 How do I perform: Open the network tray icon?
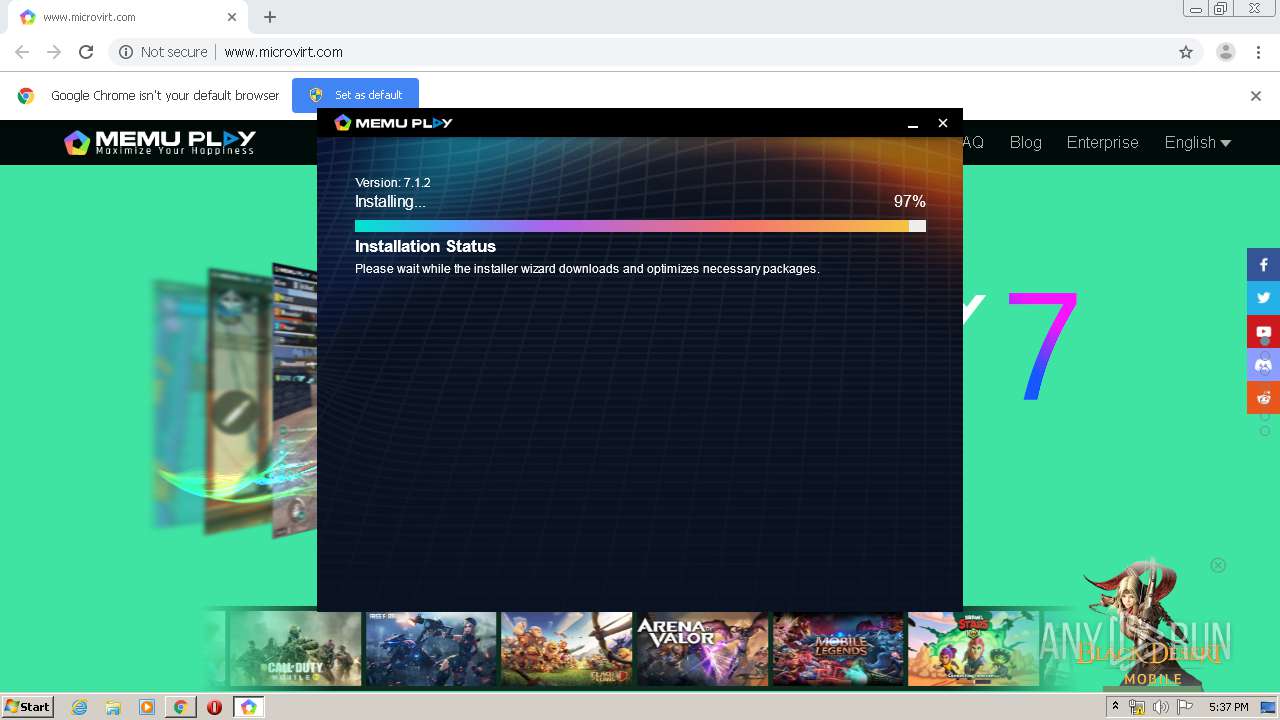coord(1137,707)
